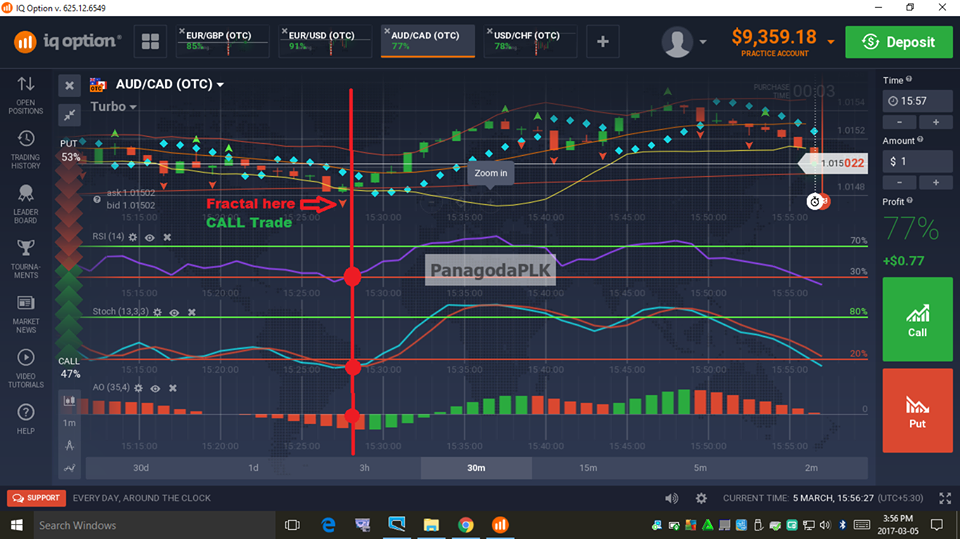Close the EUR/GBP (OTC) tab
960x539 pixels.
pyautogui.click(x=182, y=31)
